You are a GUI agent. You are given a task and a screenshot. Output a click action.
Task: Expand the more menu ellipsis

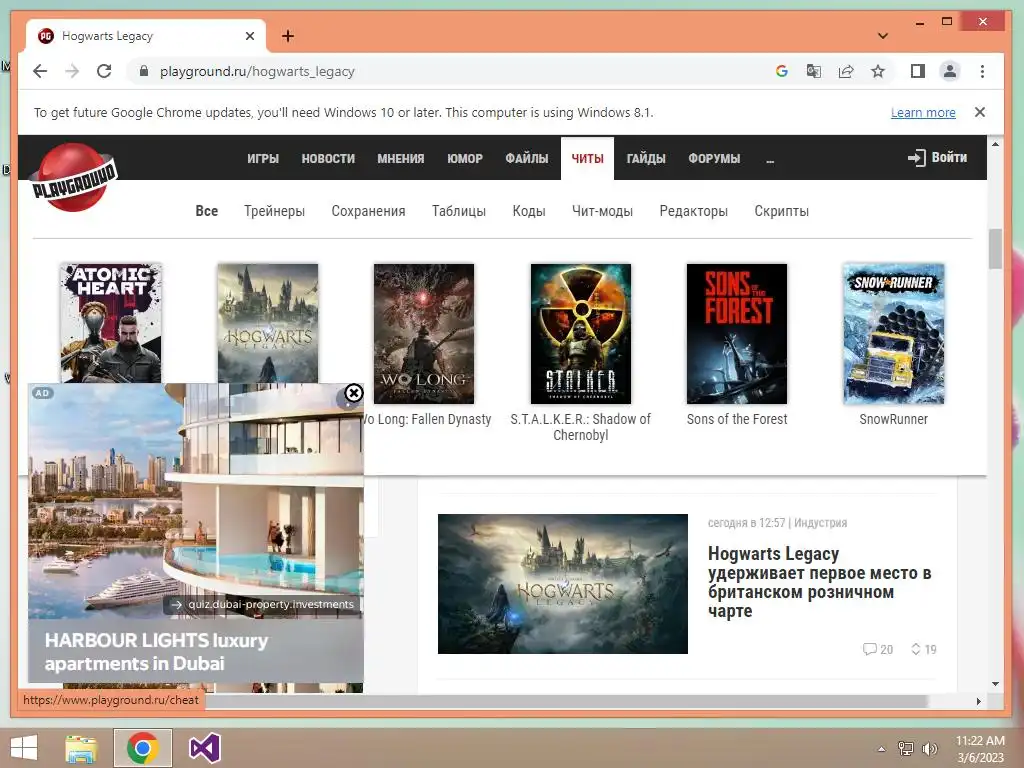770,159
